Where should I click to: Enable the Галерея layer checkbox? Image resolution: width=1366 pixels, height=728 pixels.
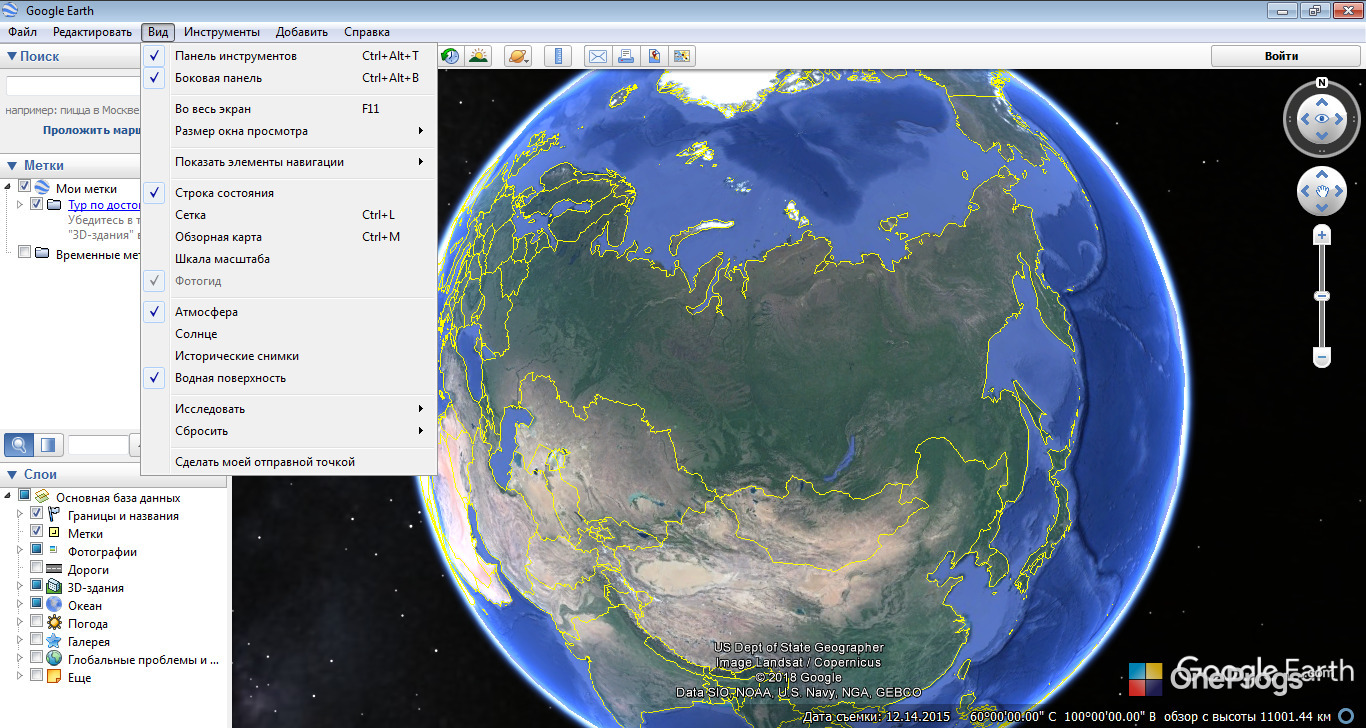(x=36, y=640)
